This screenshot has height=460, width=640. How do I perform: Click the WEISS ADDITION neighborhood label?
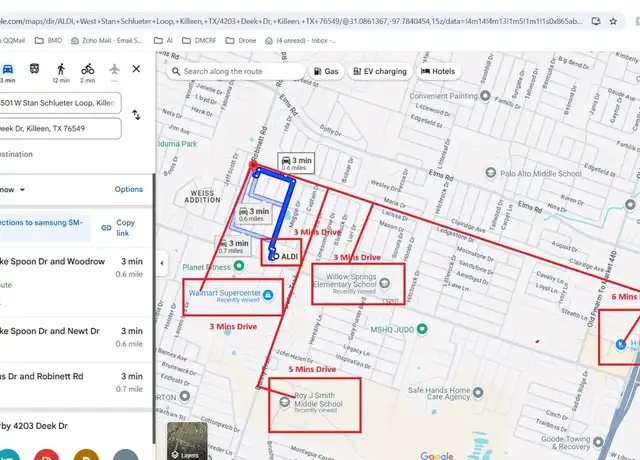pos(202,196)
